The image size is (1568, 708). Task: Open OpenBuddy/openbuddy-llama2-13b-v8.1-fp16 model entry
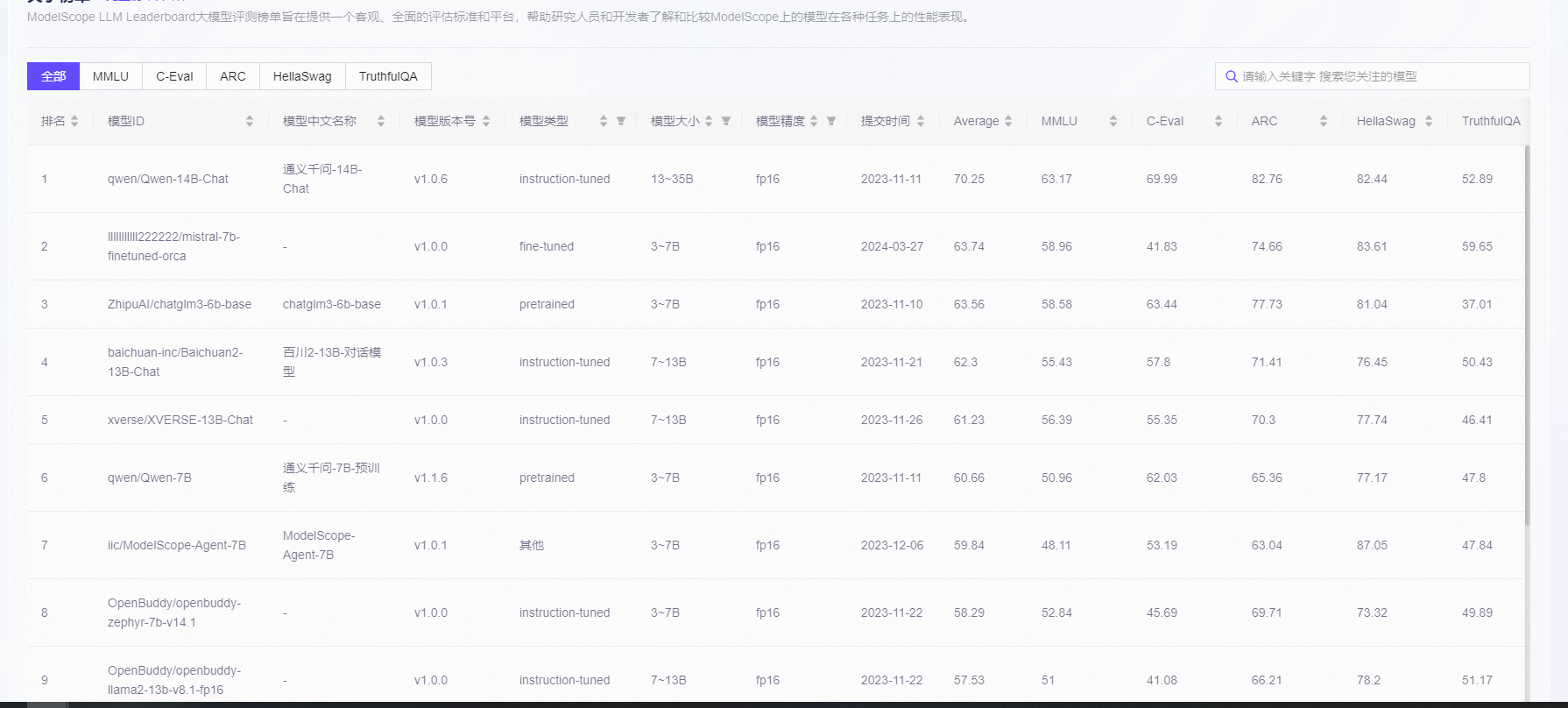point(174,680)
